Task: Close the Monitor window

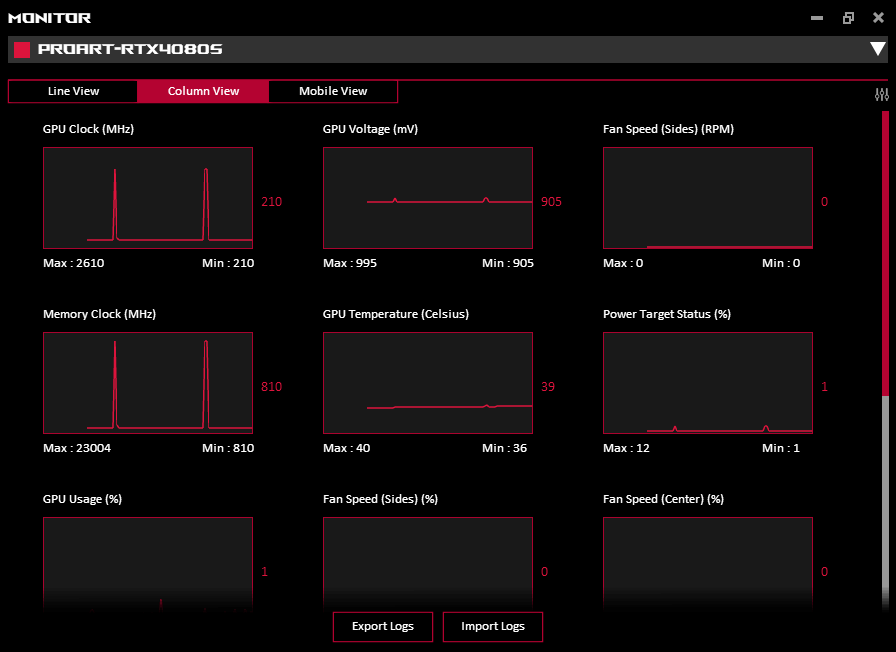Action: (878, 18)
